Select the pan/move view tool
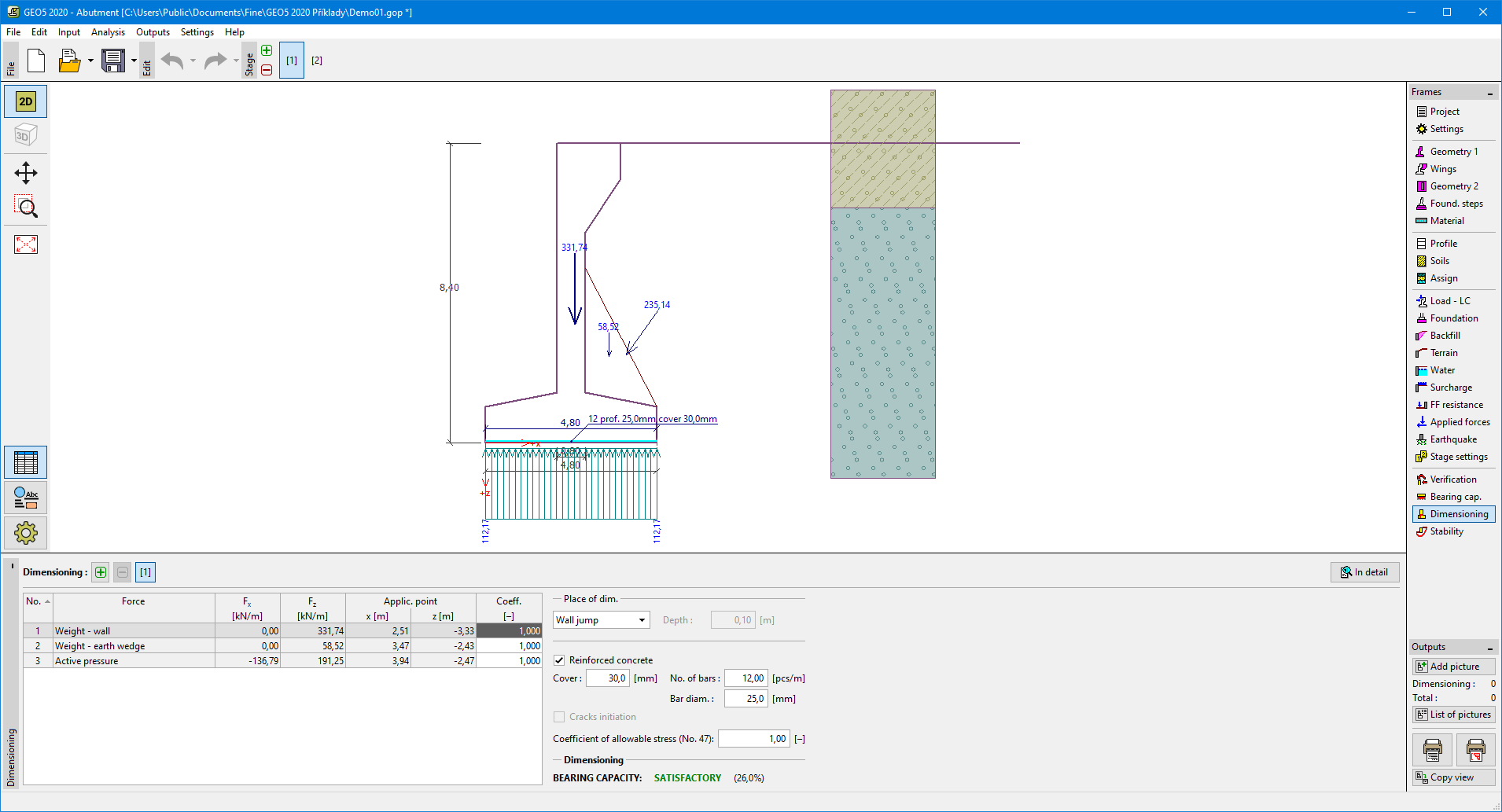 [x=26, y=173]
